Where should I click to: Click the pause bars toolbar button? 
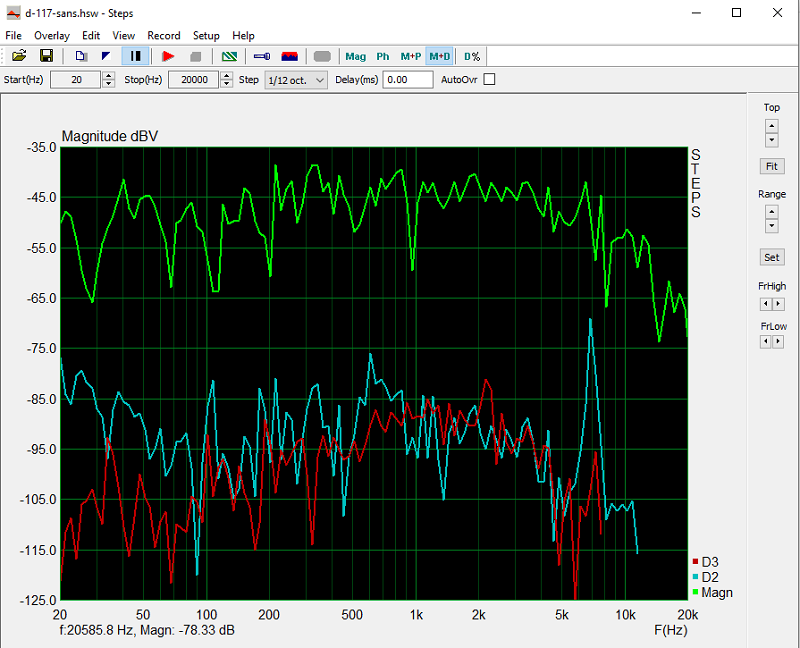(135, 56)
